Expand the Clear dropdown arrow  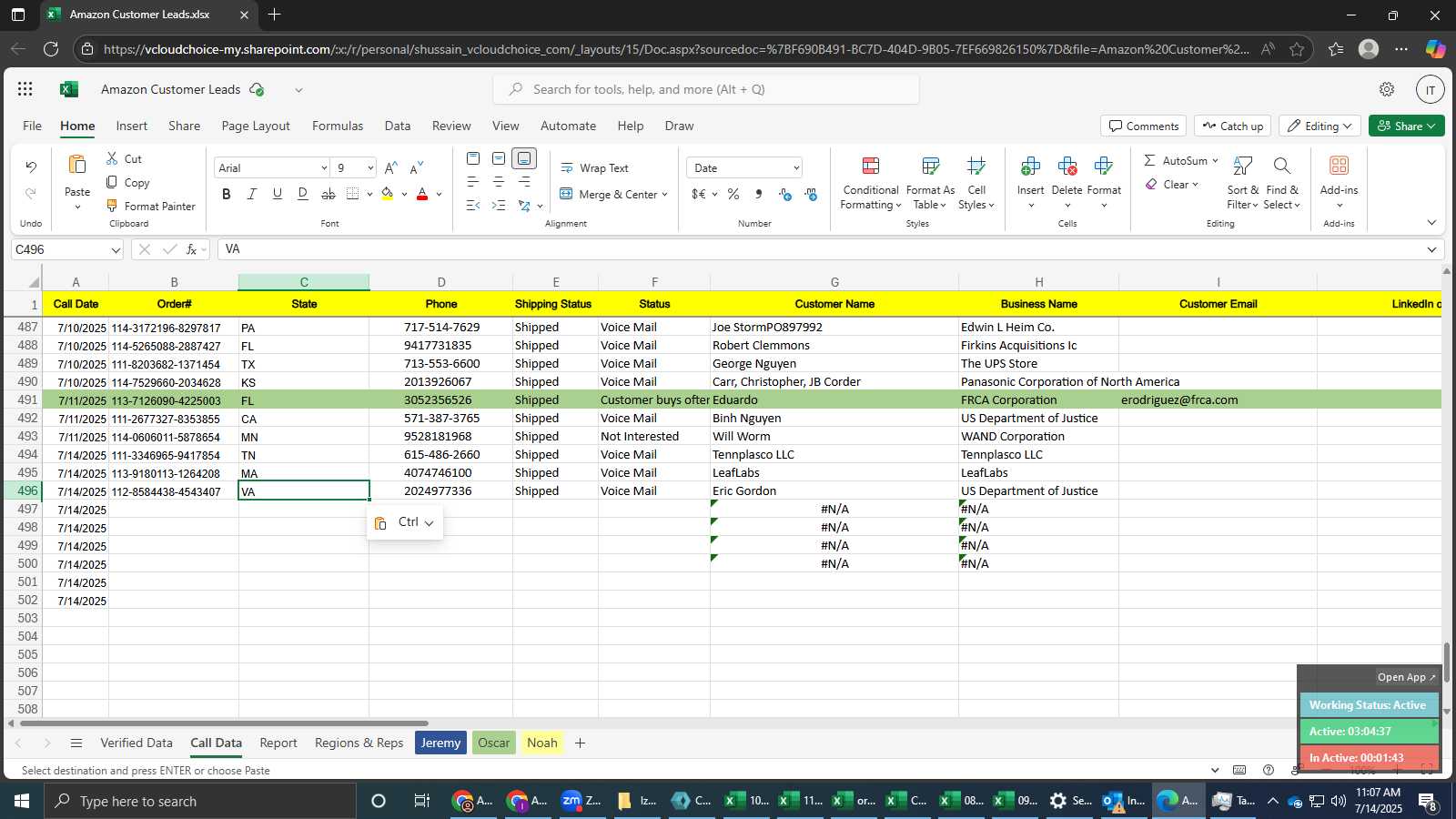pyautogui.click(x=1195, y=184)
